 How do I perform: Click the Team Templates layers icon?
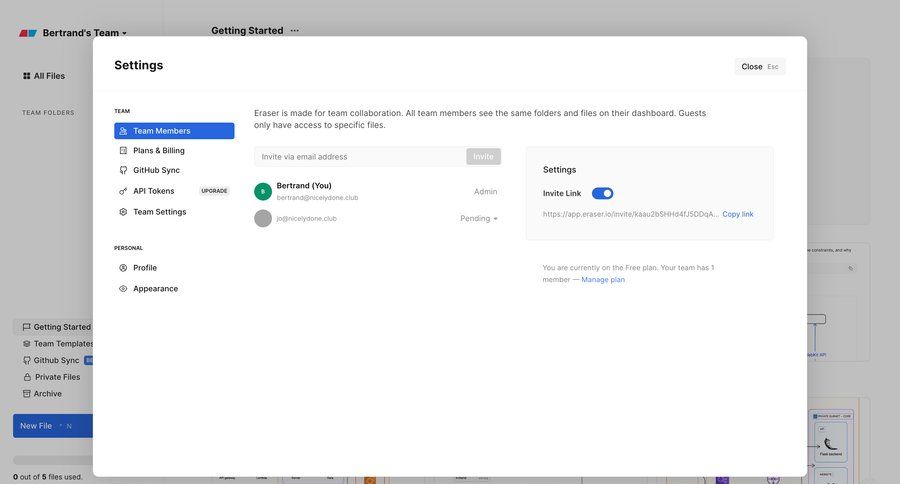click(x=26, y=343)
